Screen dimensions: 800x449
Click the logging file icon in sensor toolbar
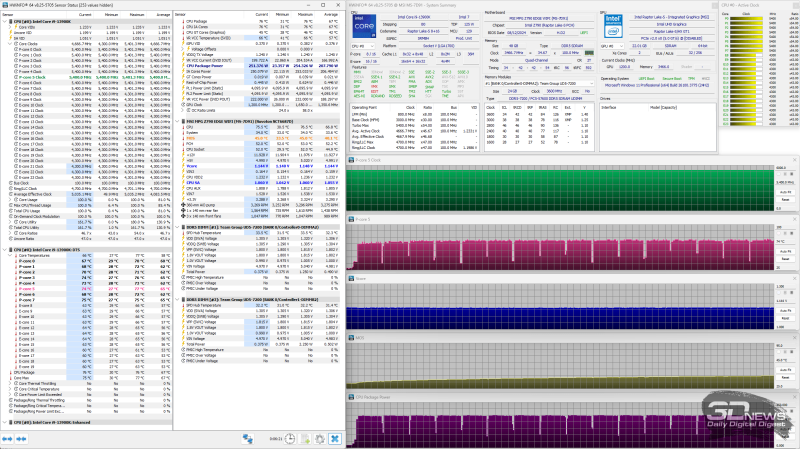(x=304, y=438)
